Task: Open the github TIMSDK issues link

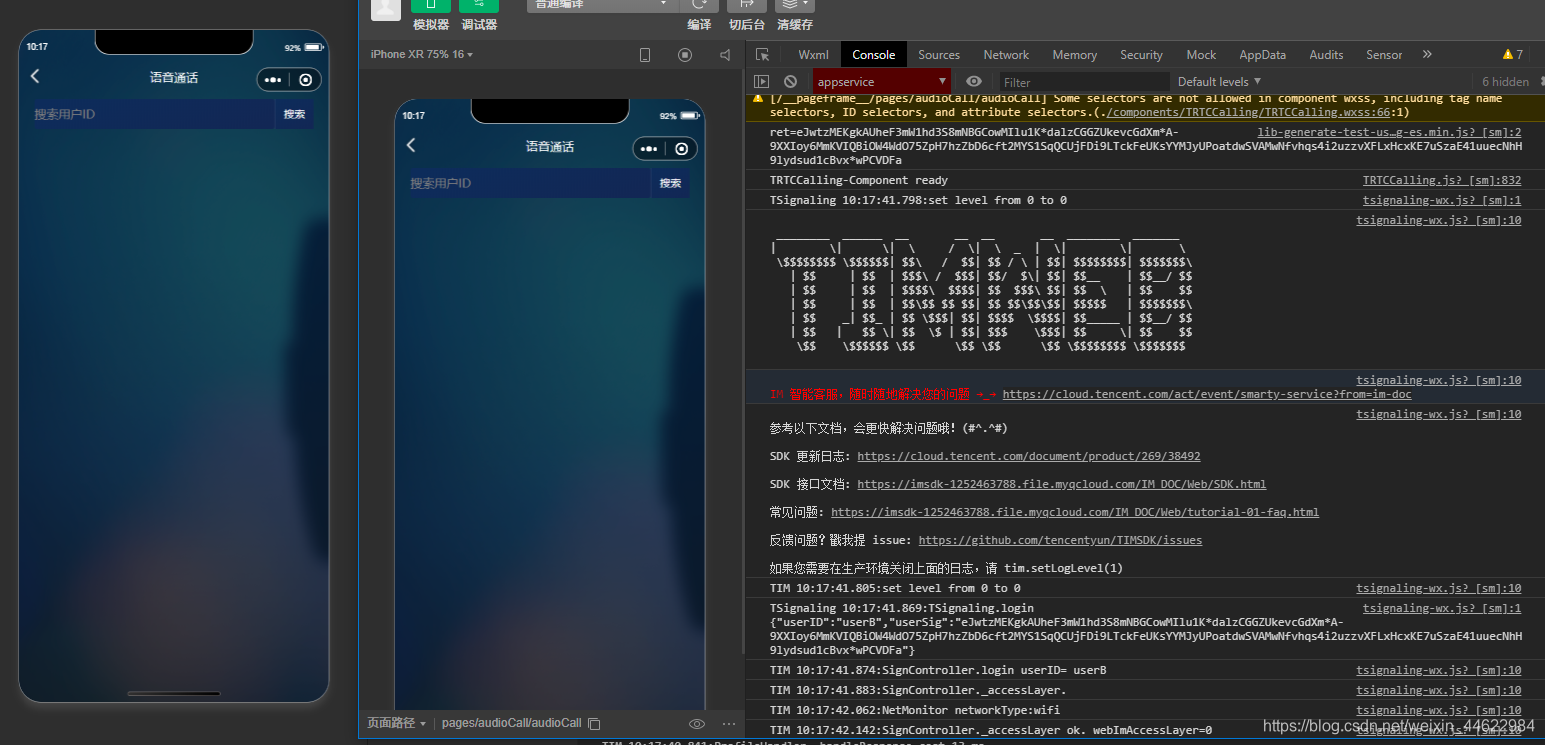Action: click(1060, 540)
